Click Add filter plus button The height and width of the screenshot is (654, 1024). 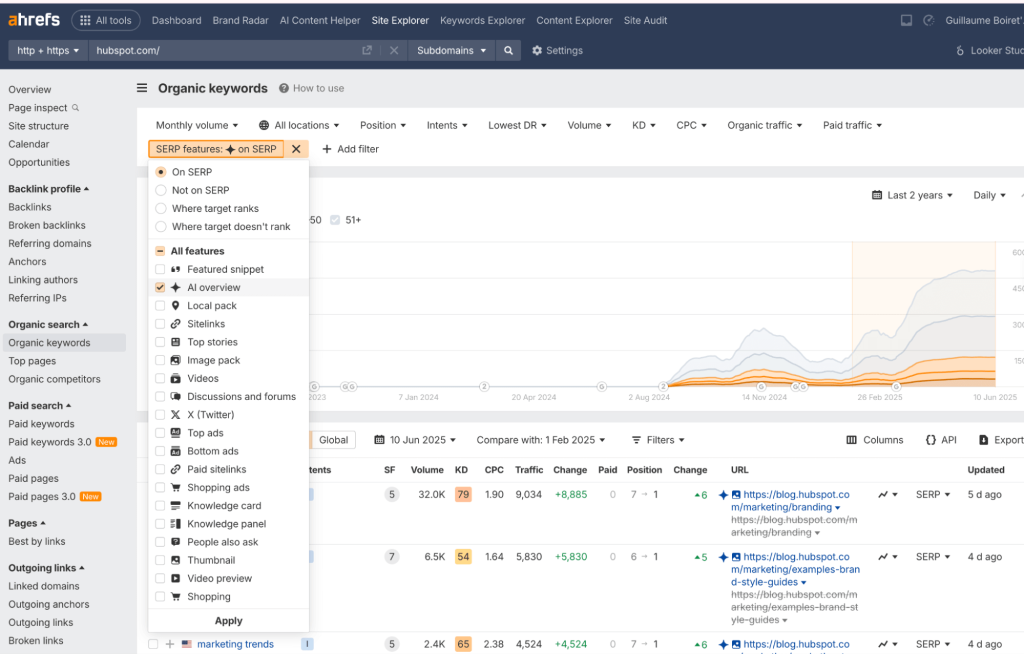pyautogui.click(x=350, y=149)
